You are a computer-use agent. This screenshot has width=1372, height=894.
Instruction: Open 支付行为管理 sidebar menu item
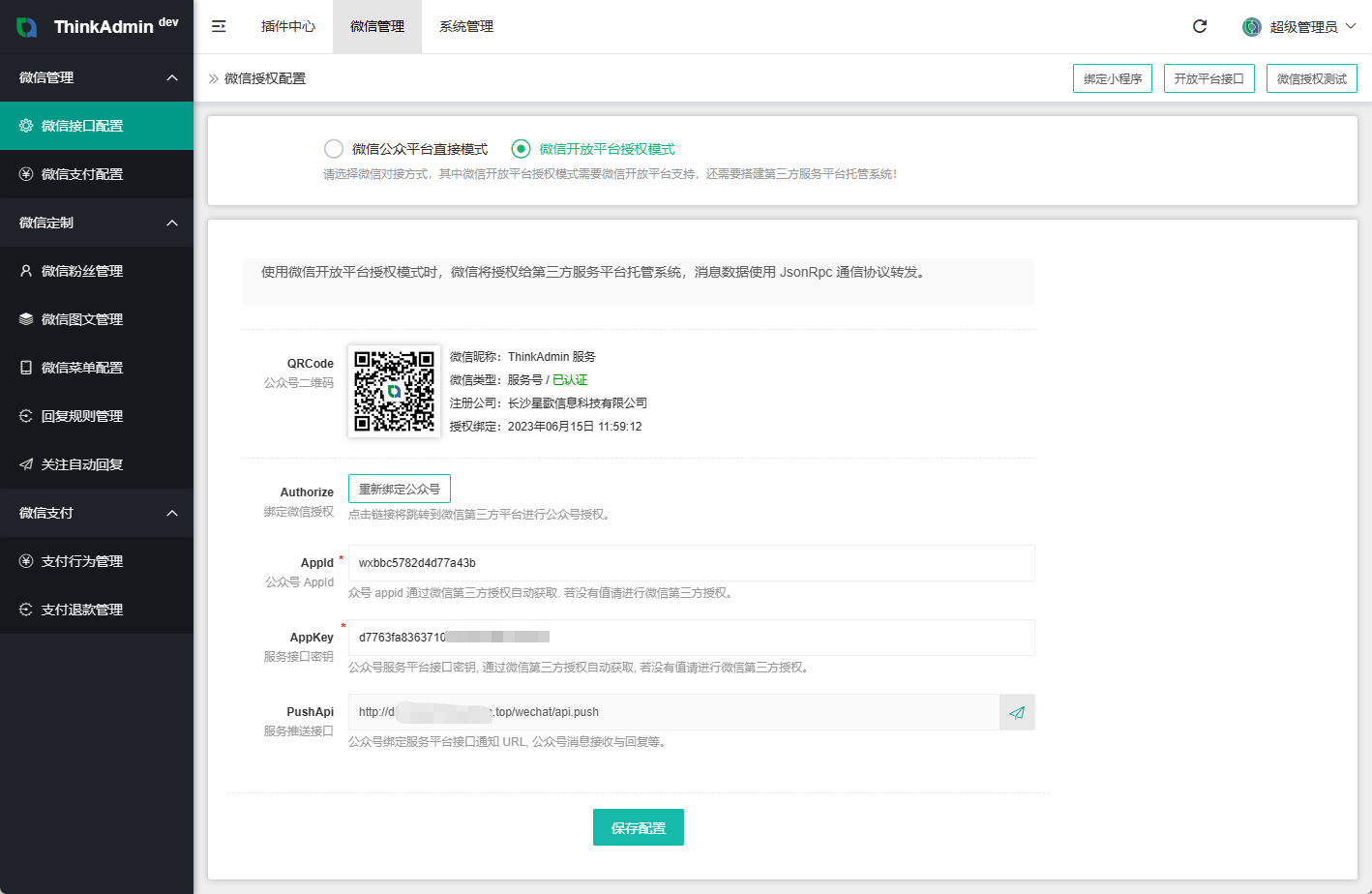click(x=97, y=561)
